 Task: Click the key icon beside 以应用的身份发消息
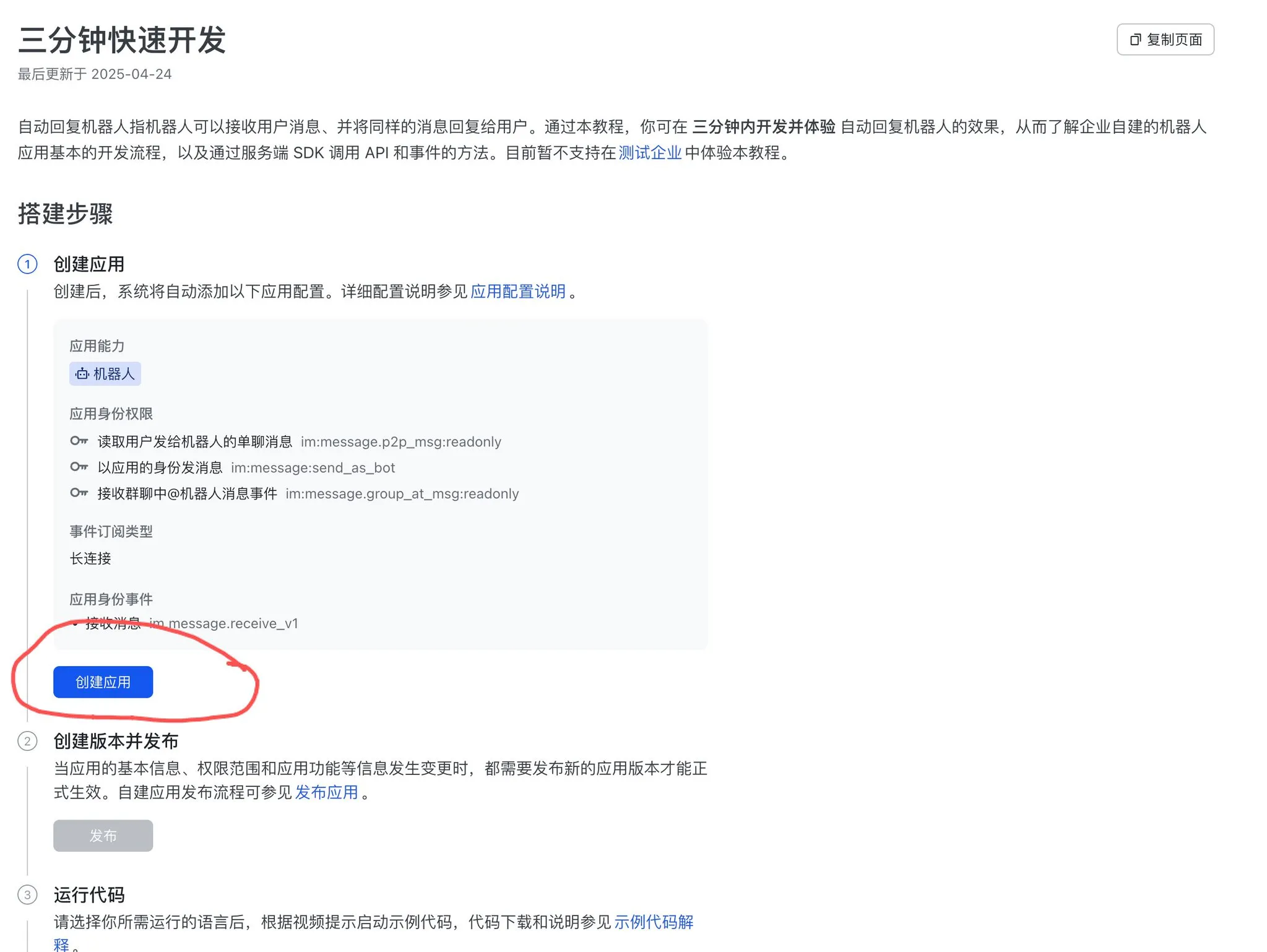pos(79,467)
